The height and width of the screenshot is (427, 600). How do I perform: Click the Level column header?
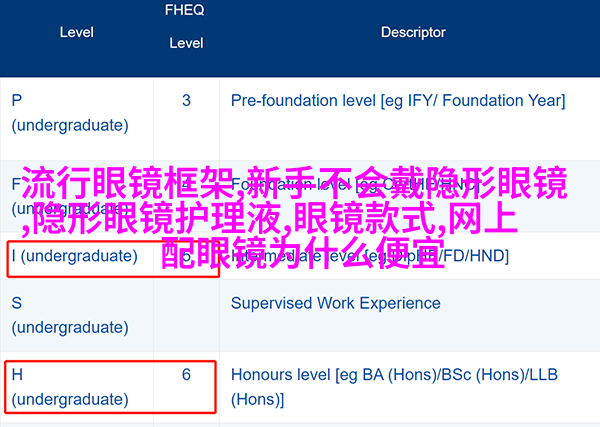(x=76, y=32)
